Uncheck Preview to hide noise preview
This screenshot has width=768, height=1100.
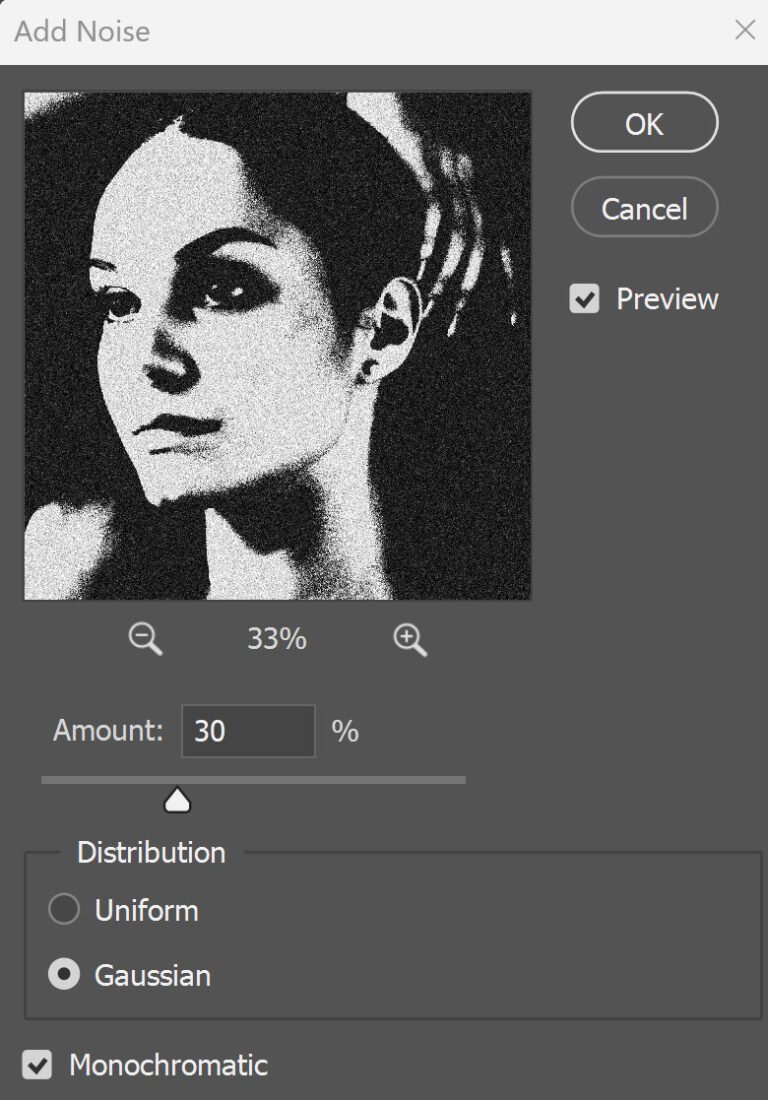585,298
